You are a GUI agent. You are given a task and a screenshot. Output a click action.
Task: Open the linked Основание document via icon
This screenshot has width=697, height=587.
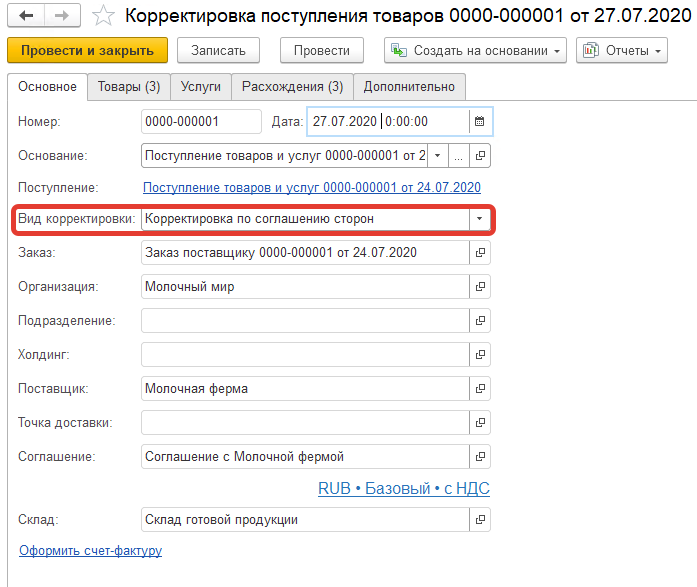480,156
